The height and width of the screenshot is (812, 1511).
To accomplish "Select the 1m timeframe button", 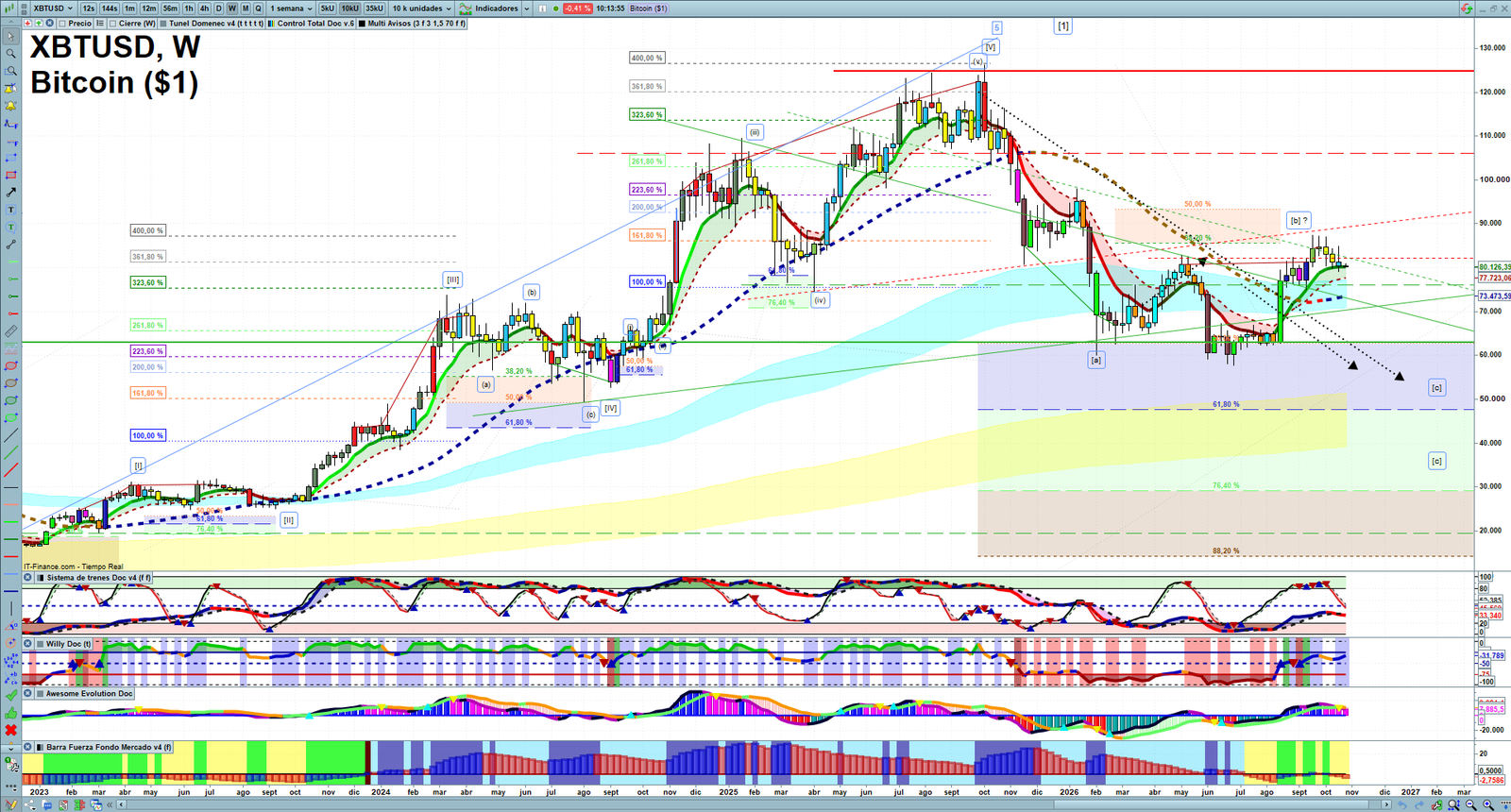I will [x=130, y=8].
